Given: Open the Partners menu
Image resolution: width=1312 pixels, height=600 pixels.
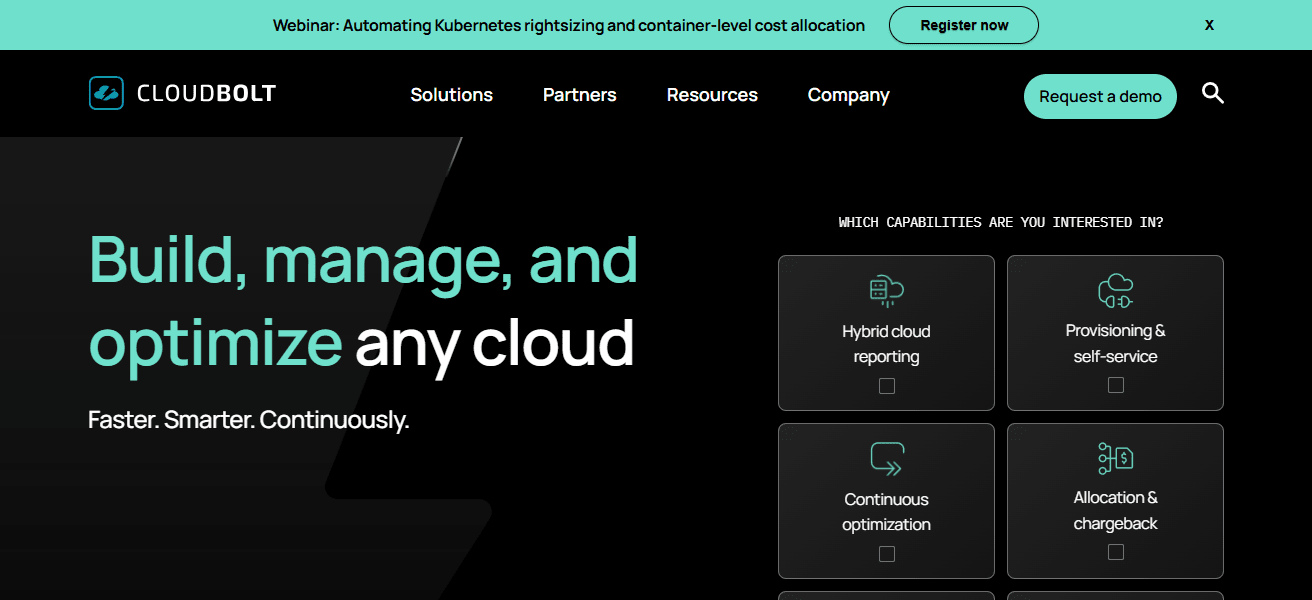Looking at the screenshot, I should tap(580, 95).
